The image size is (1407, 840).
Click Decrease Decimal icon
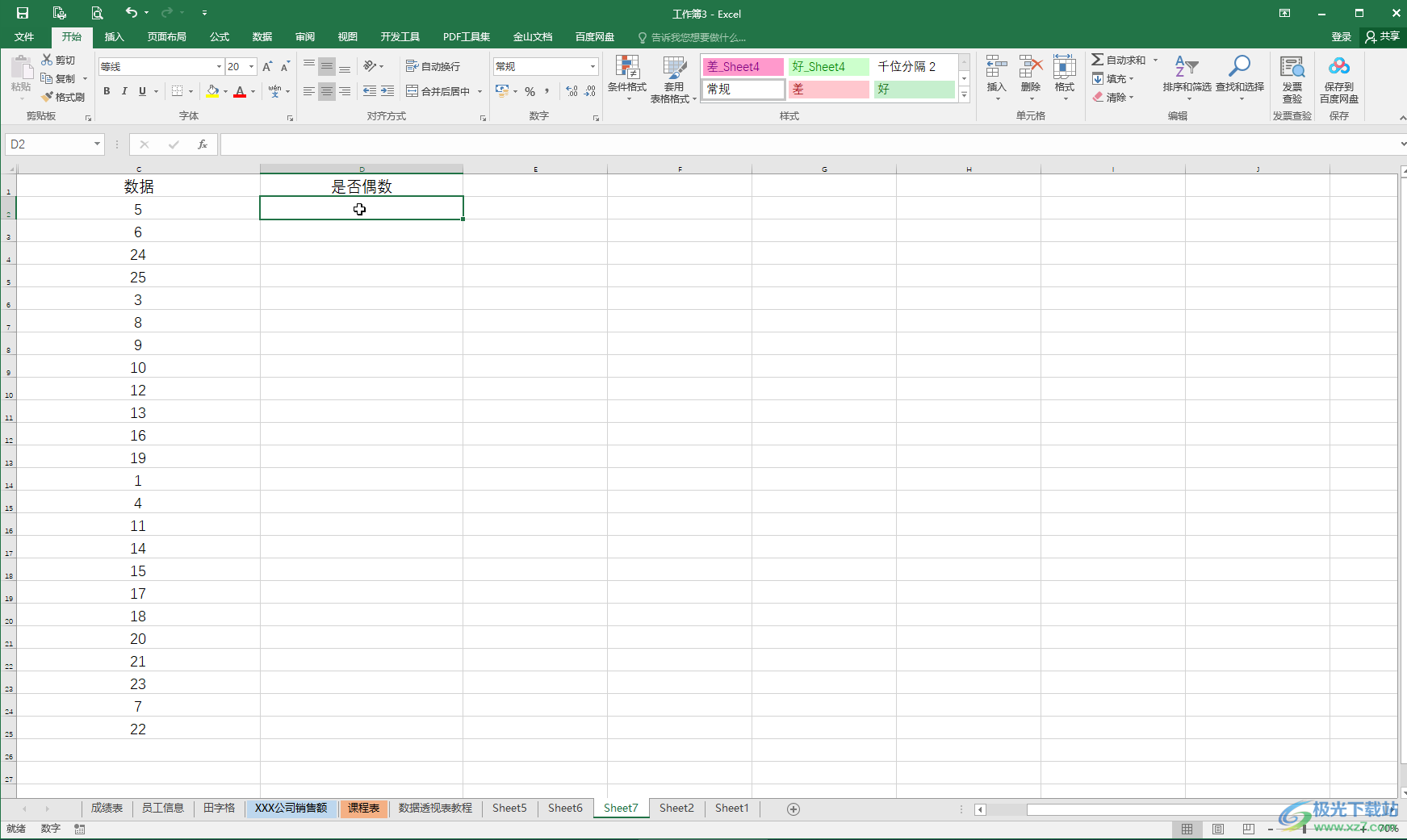point(590,91)
